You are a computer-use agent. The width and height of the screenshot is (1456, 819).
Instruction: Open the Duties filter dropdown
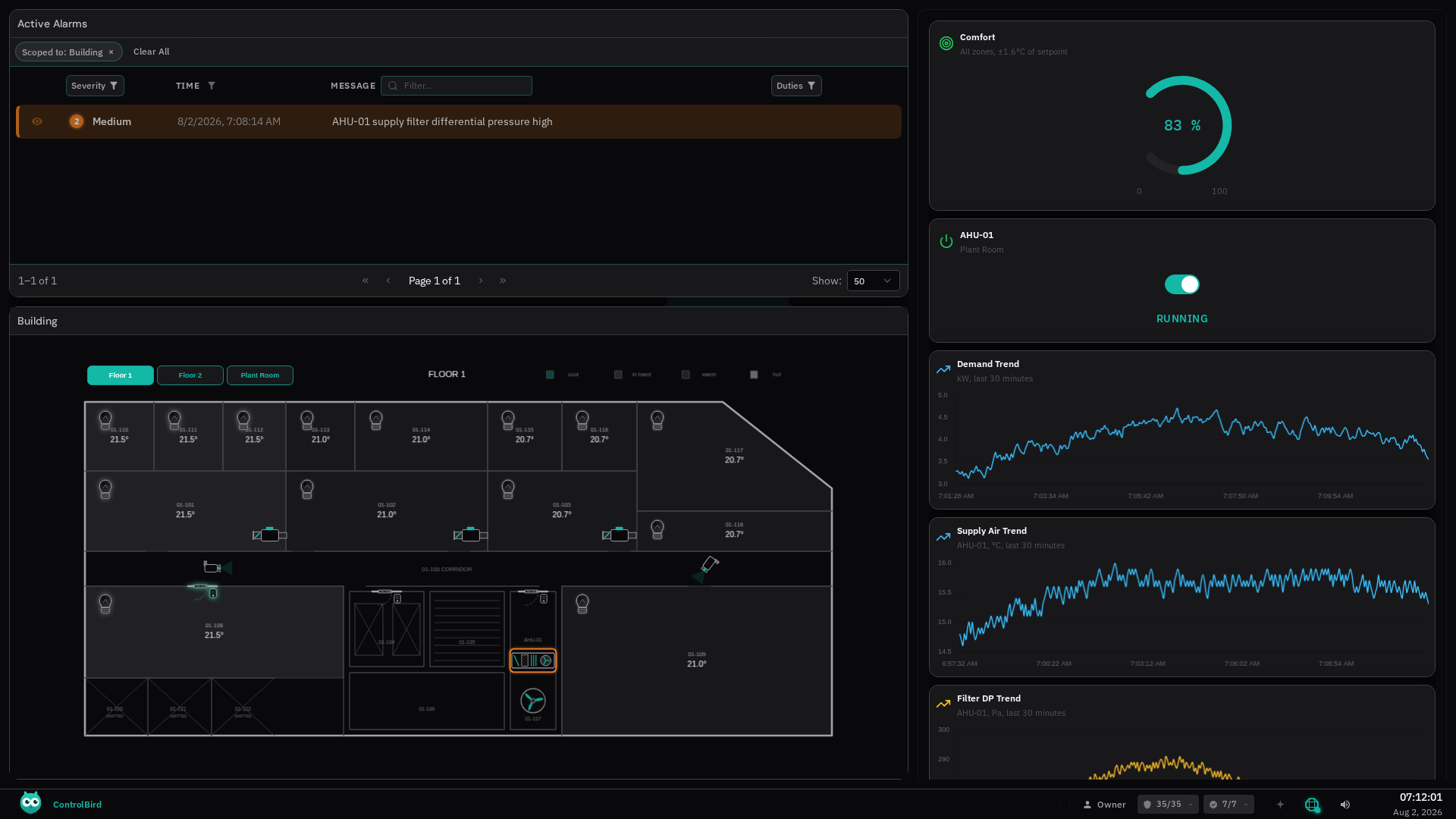(x=796, y=86)
